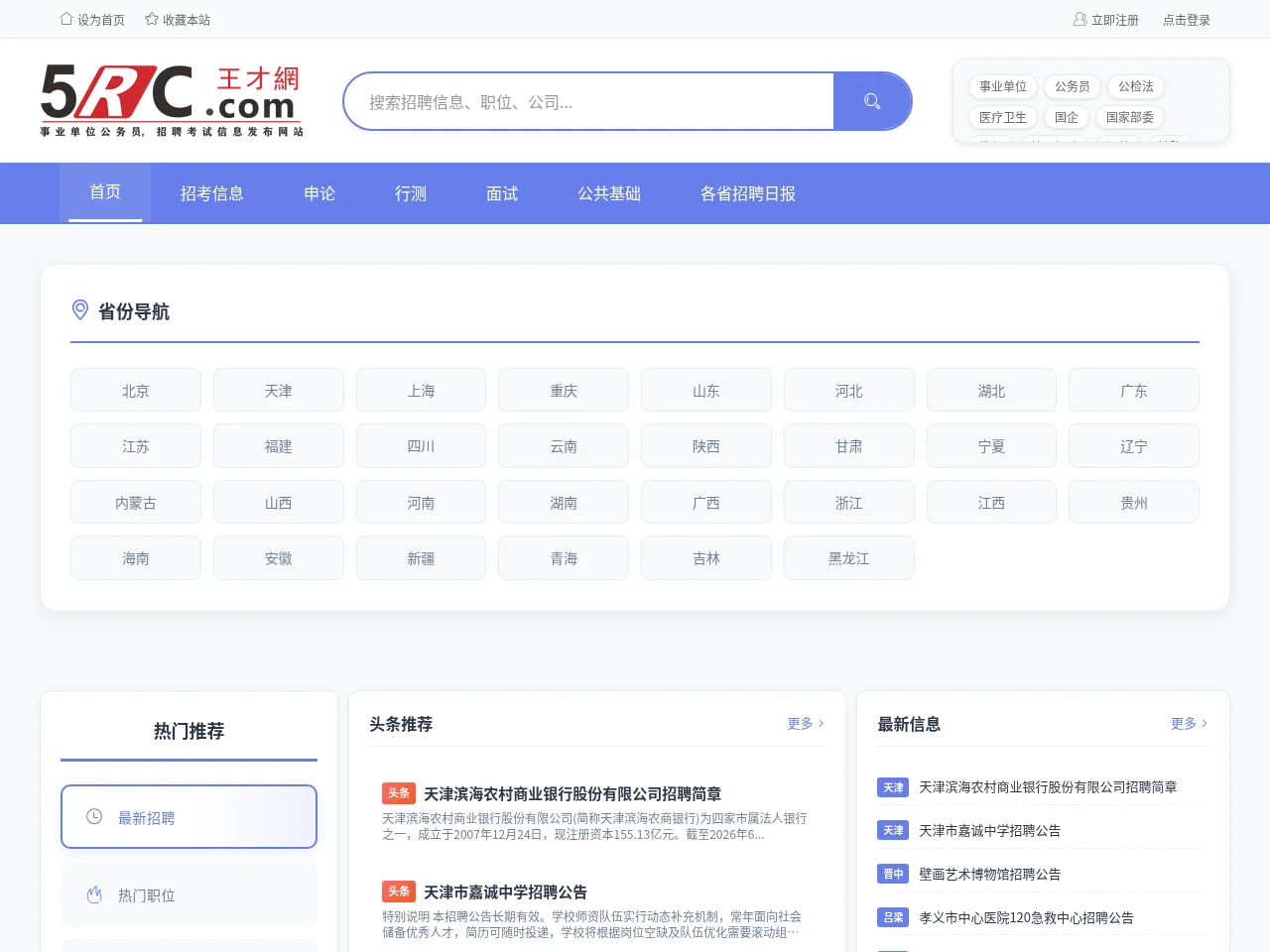This screenshot has height=952, width=1270.
Task: Click the 头条 badge on 天津滨海农村商业银行 headline
Action: click(399, 793)
